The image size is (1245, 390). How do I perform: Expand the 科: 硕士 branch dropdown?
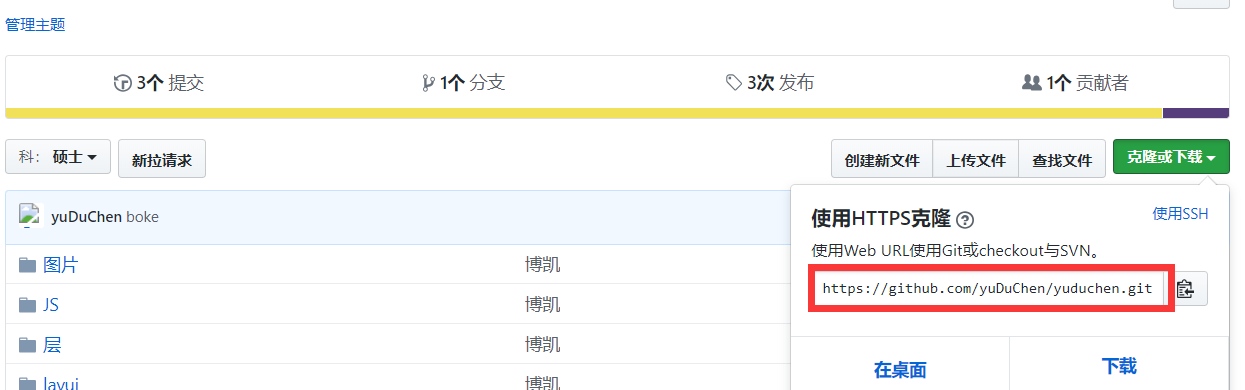57,157
